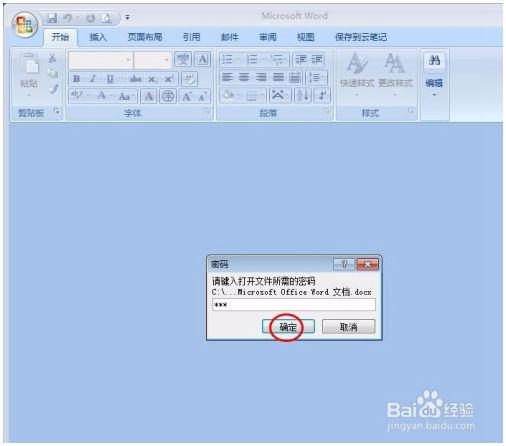Expand the font size dropdown

pyautogui.click(x=166, y=60)
